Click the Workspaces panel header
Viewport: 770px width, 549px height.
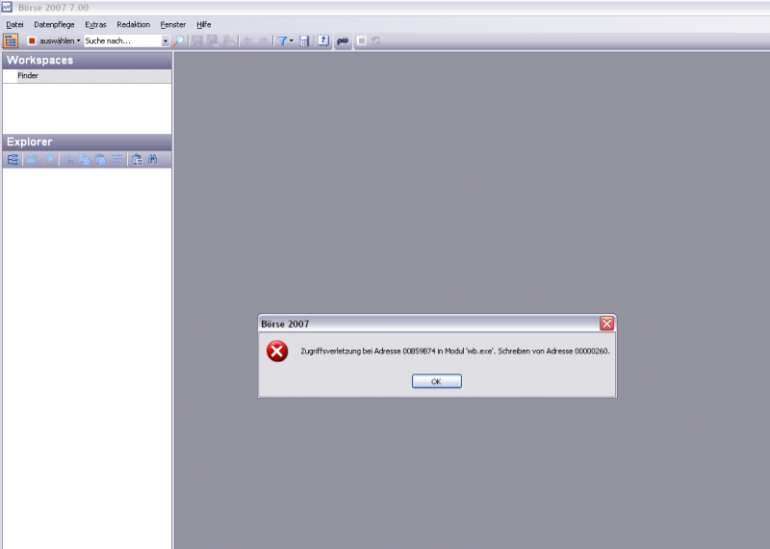coord(87,60)
